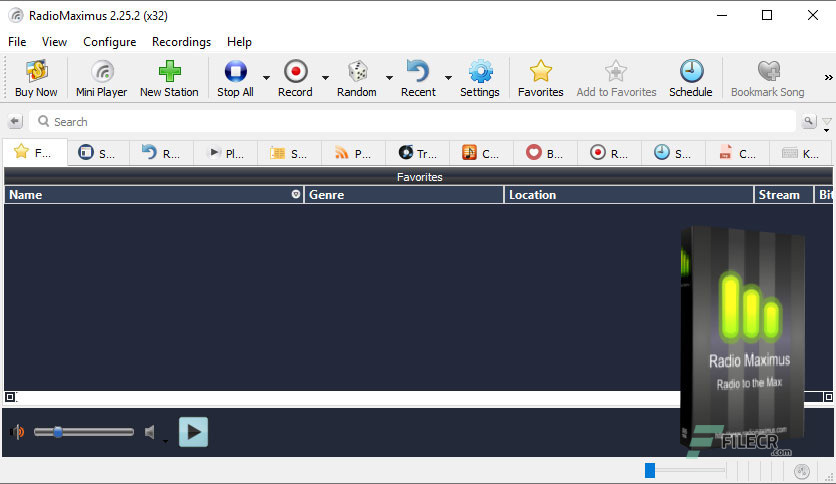Open the Configure menu

point(109,42)
